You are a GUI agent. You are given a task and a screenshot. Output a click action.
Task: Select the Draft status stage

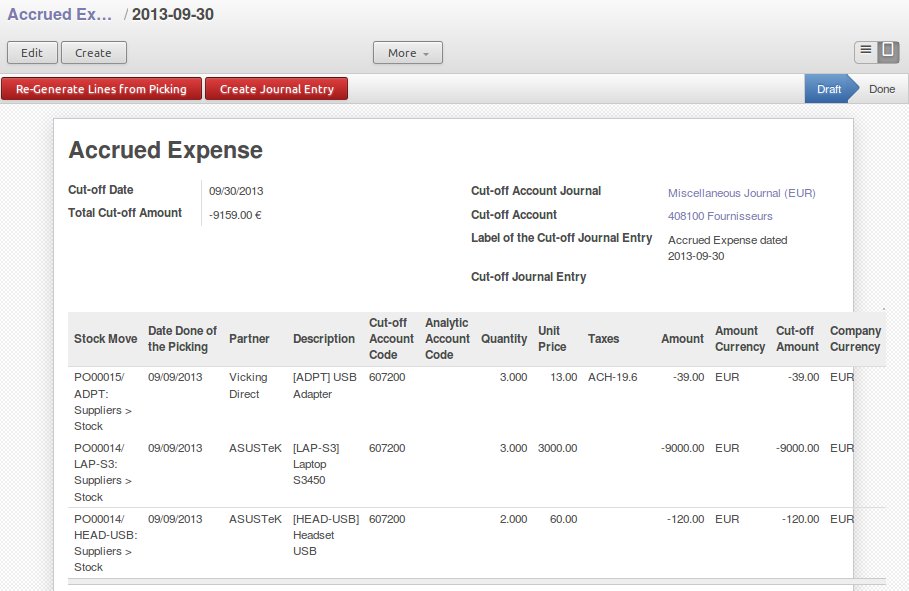tap(828, 88)
